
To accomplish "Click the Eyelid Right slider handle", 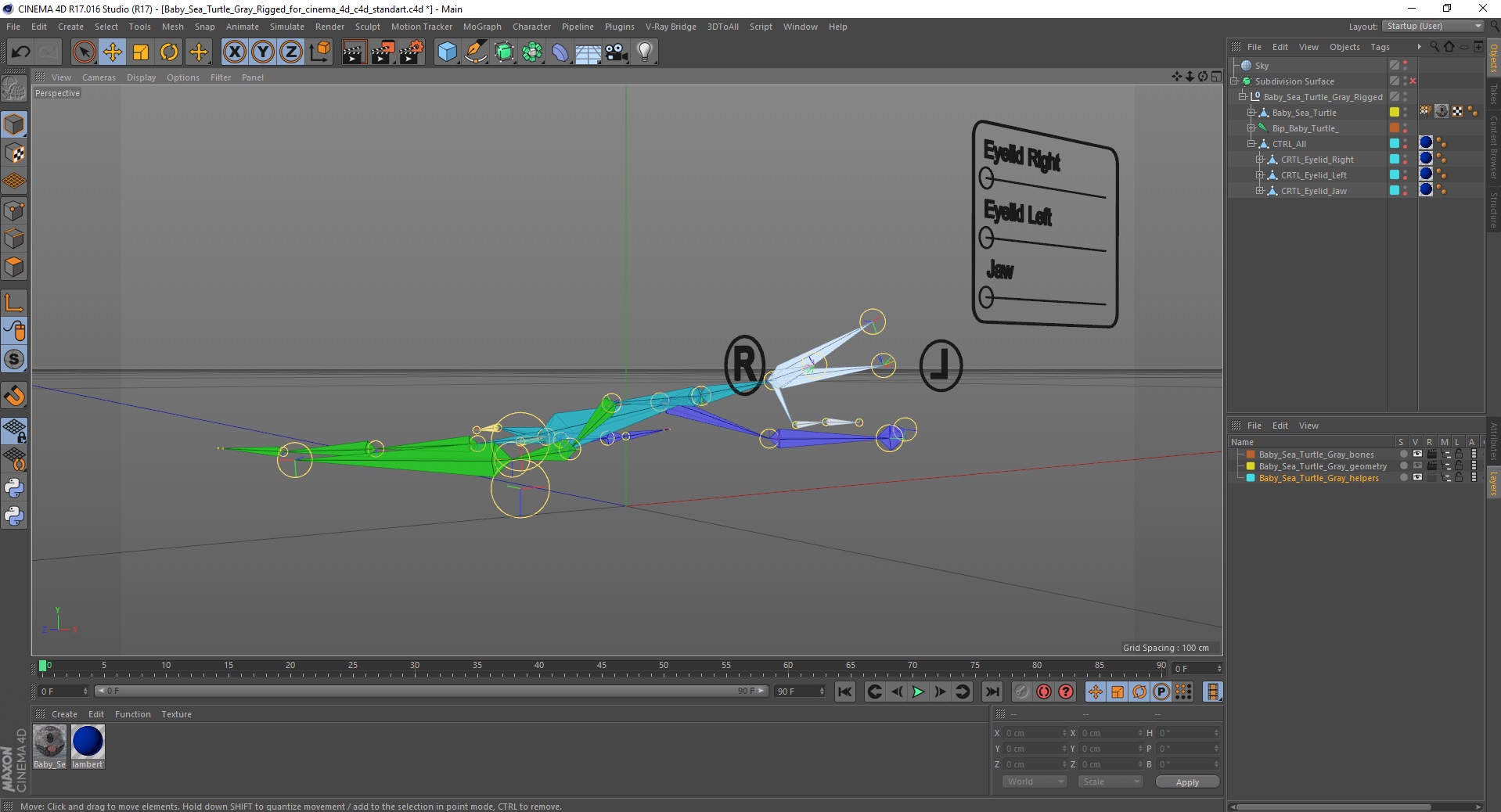I will 987,179.
